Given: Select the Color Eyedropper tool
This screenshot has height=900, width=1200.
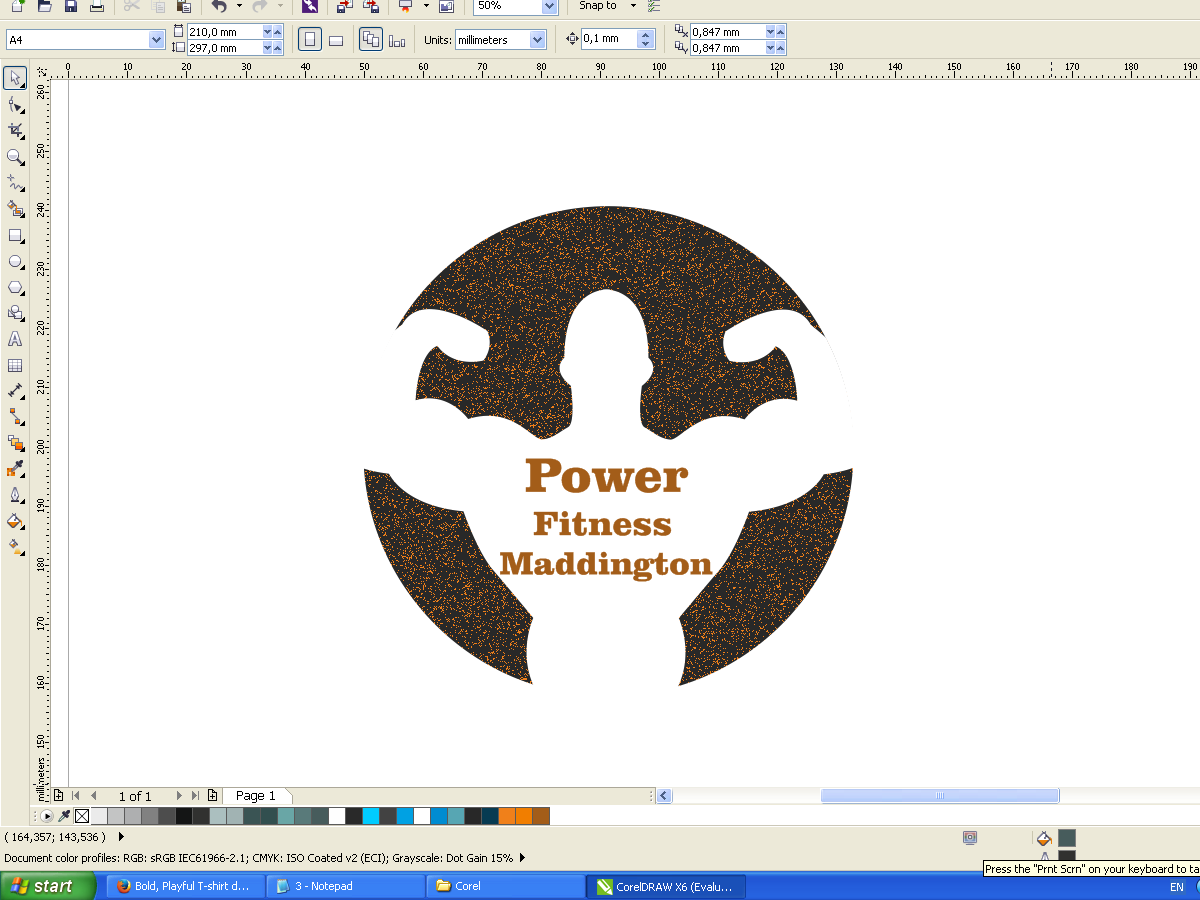Looking at the screenshot, I should (x=14, y=468).
